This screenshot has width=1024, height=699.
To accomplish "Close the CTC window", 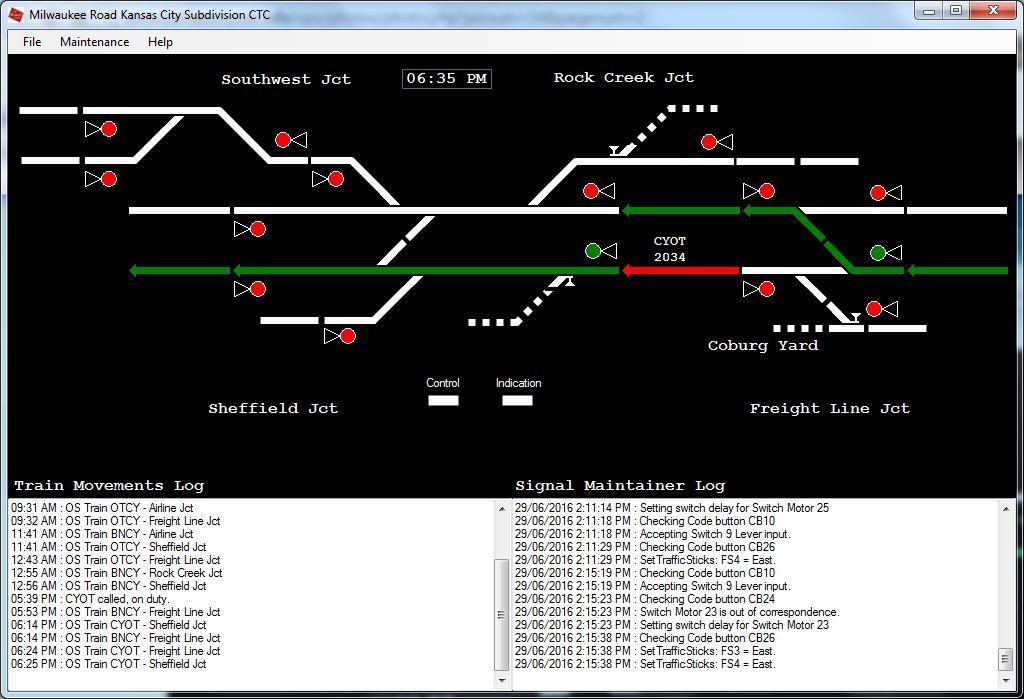I will click(x=993, y=11).
